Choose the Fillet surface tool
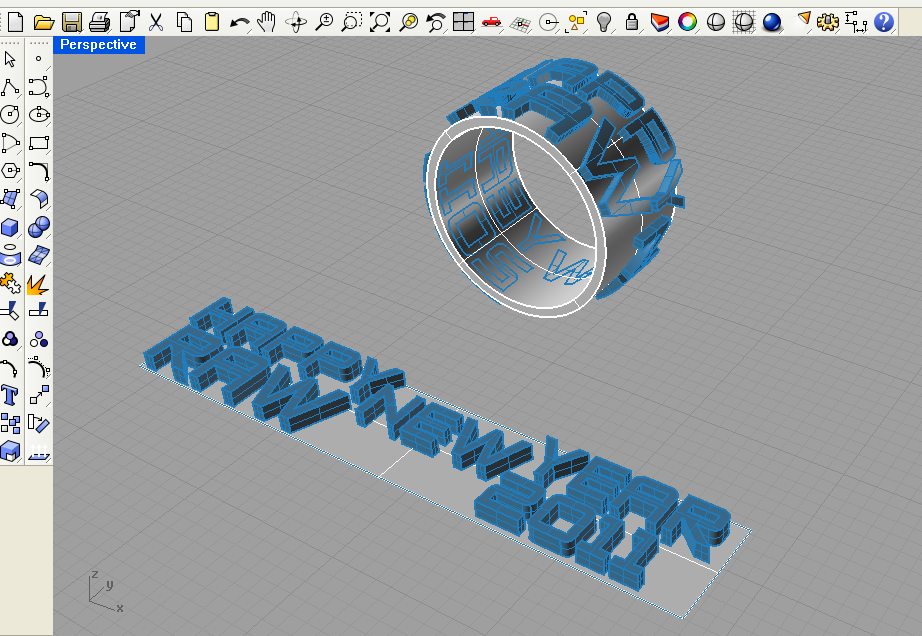The image size is (922, 636). point(39,199)
